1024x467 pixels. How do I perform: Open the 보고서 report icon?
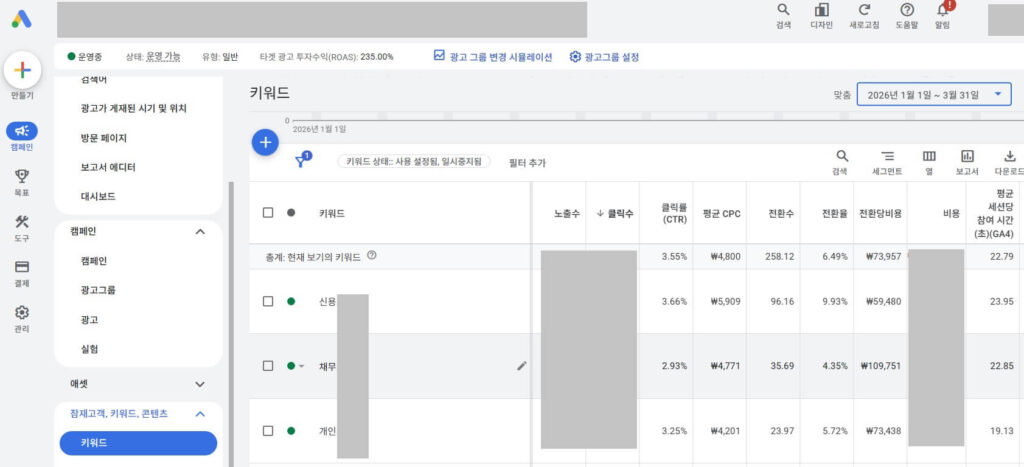pyautogui.click(x=967, y=156)
